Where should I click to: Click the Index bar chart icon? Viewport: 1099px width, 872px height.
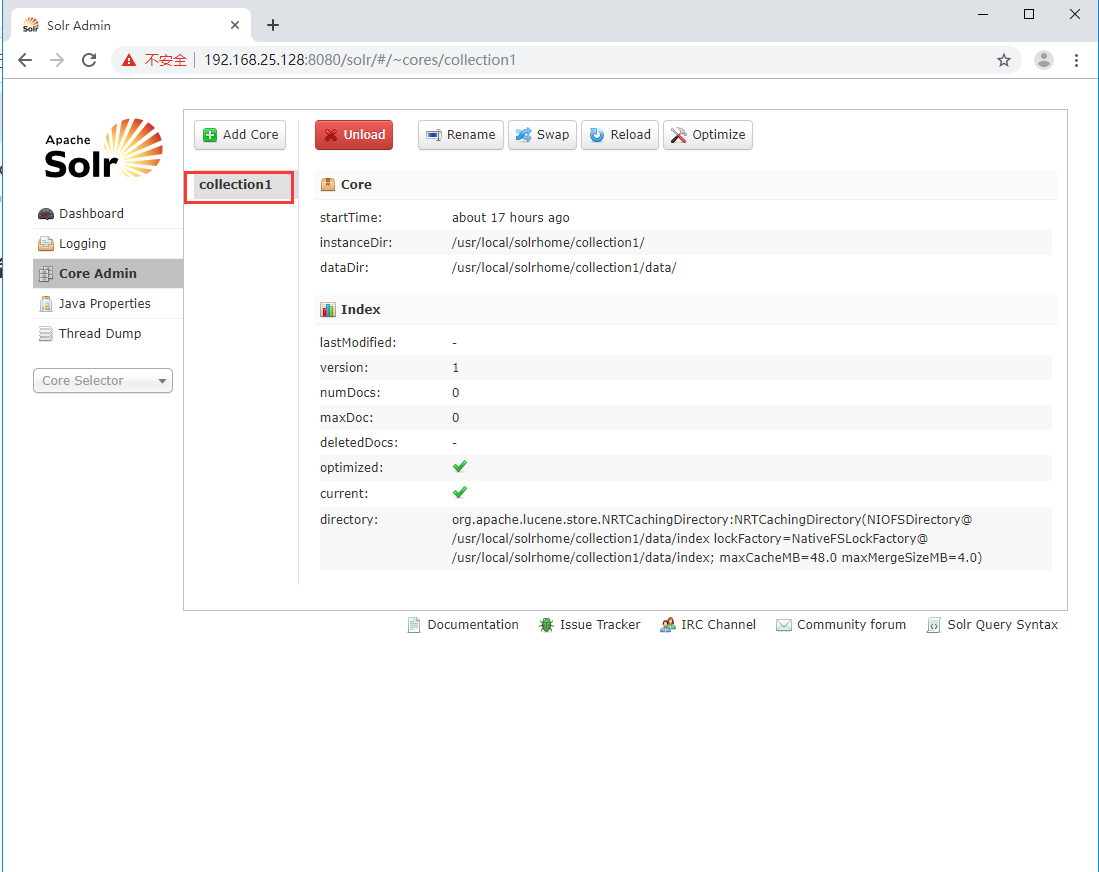pyautogui.click(x=327, y=310)
